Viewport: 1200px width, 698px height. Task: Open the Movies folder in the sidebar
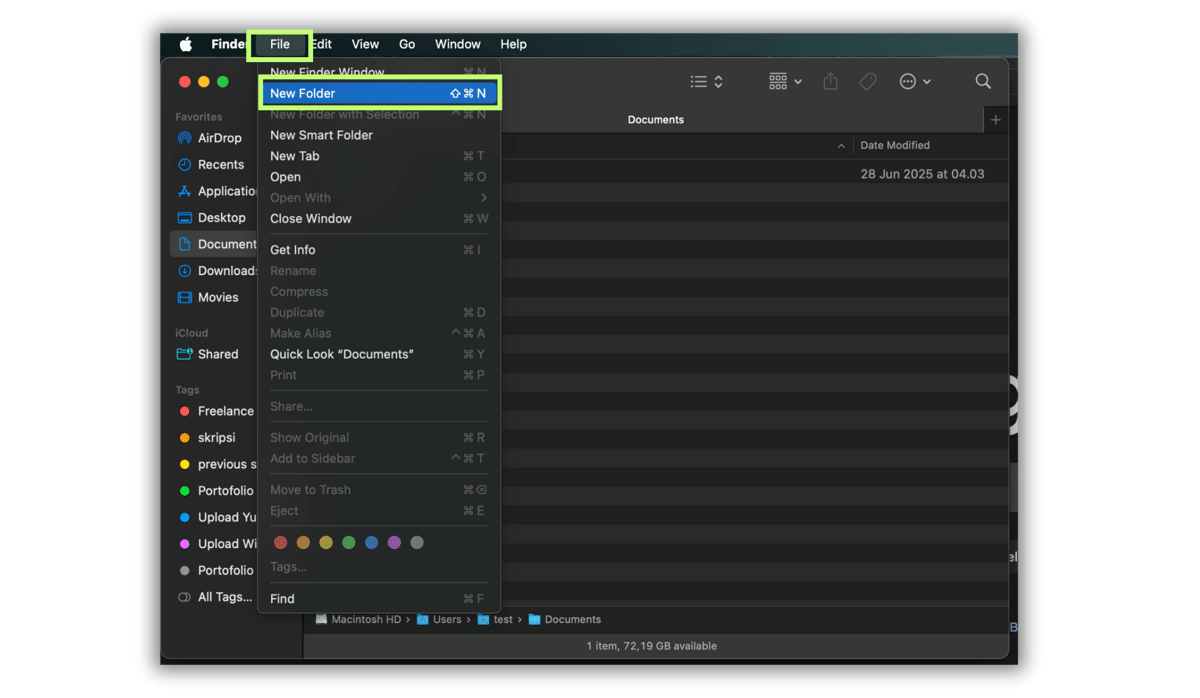(216, 297)
